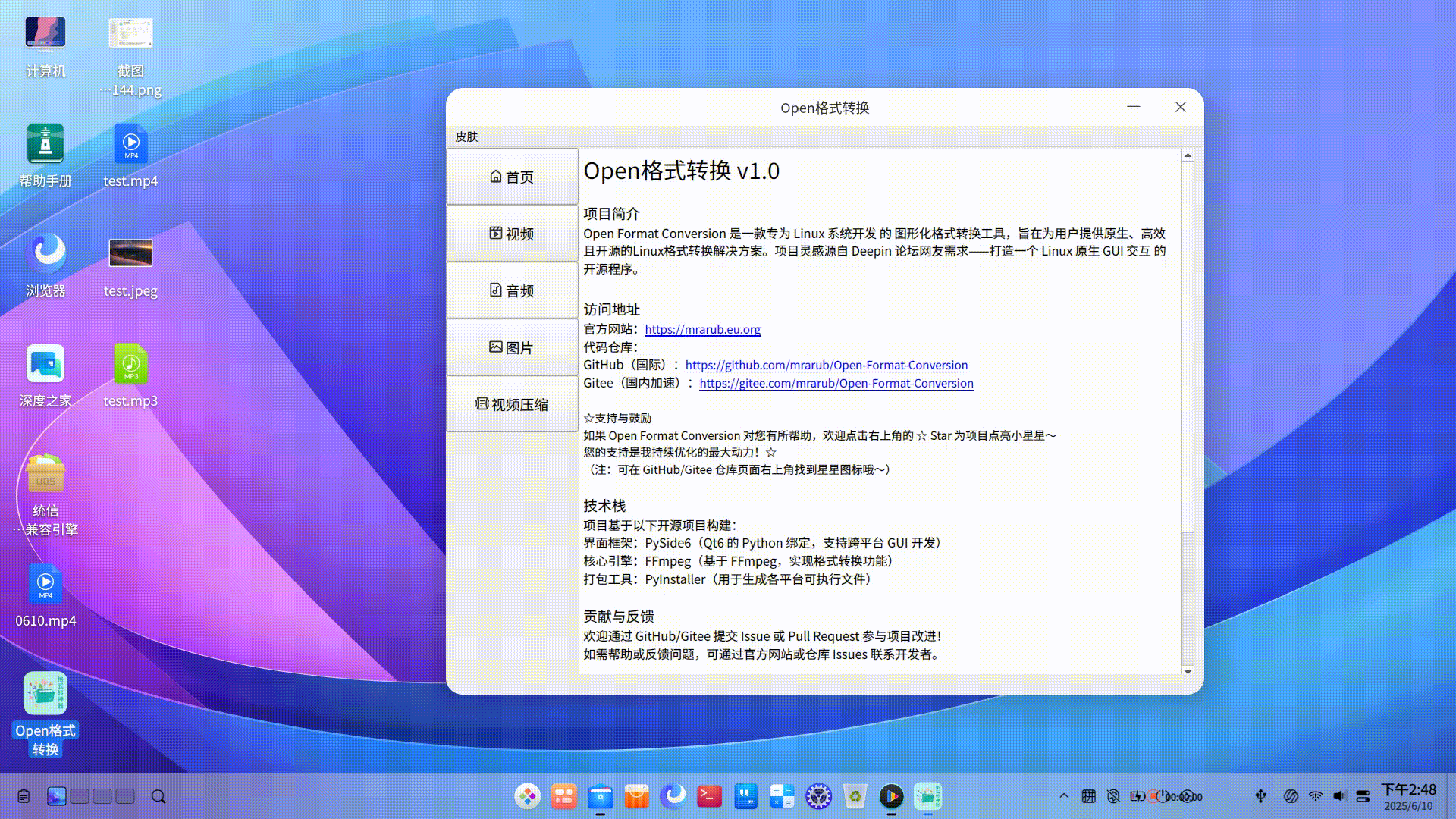Select the Open格式转换 desktop icon

tap(45, 714)
